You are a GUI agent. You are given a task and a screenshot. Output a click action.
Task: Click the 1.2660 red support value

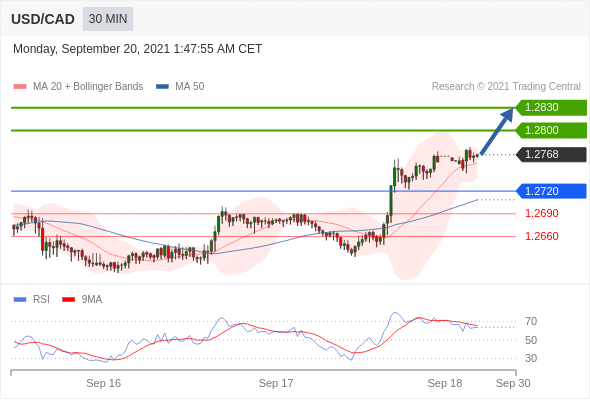point(542,236)
